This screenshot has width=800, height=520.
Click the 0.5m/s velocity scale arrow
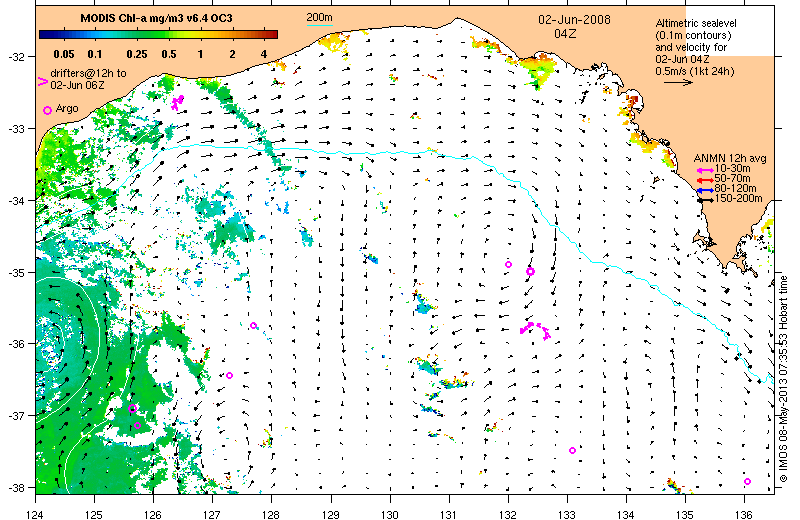coord(679,82)
